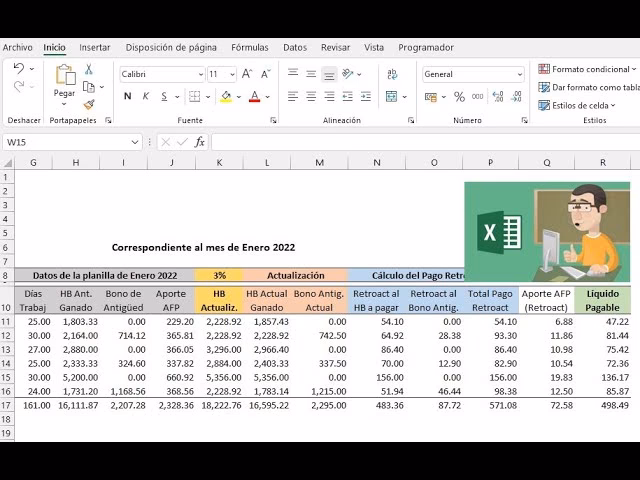Open Calibri font name dropdown
640x480 pixels.
200,74
